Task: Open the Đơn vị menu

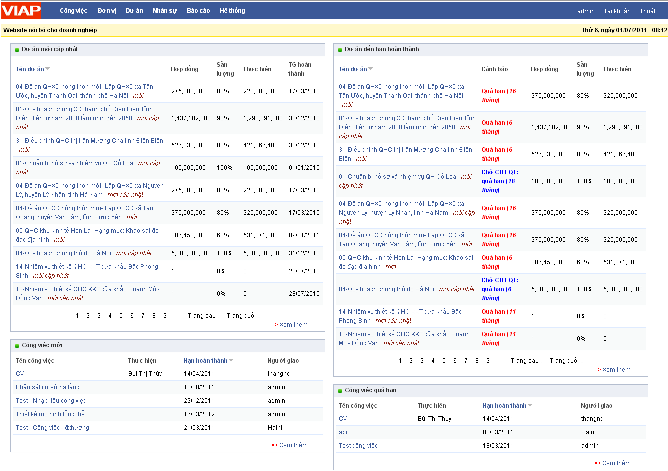Action: [107, 11]
